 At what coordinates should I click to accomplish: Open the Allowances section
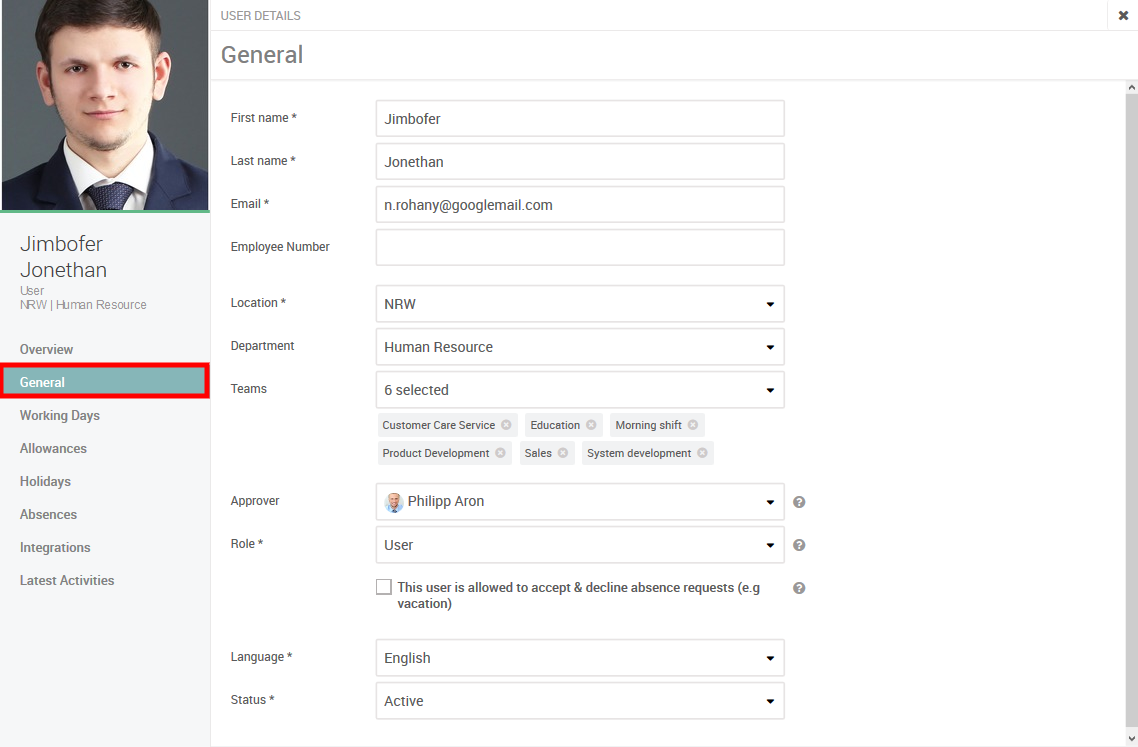(53, 448)
